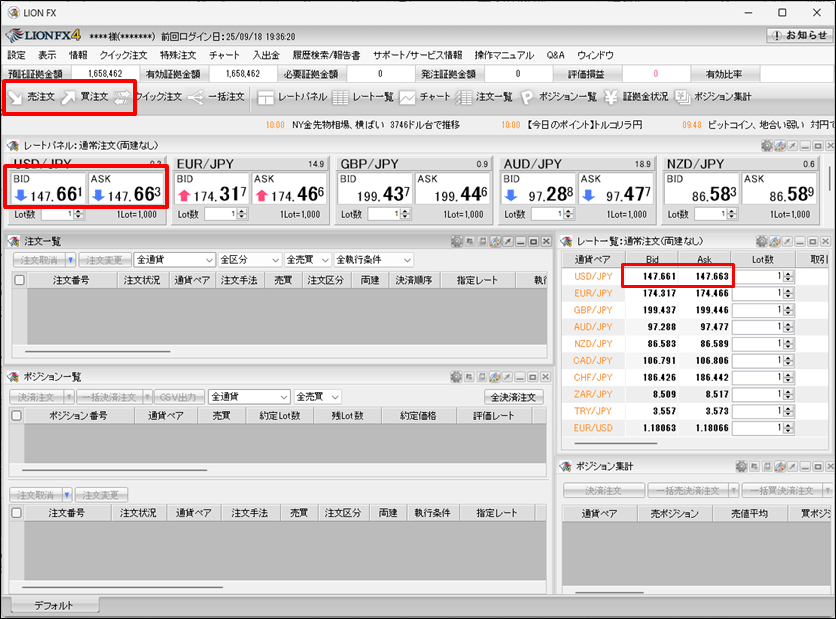
Task: Open ポジション一覧 position list from toolbar
Action: click(x=558, y=97)
